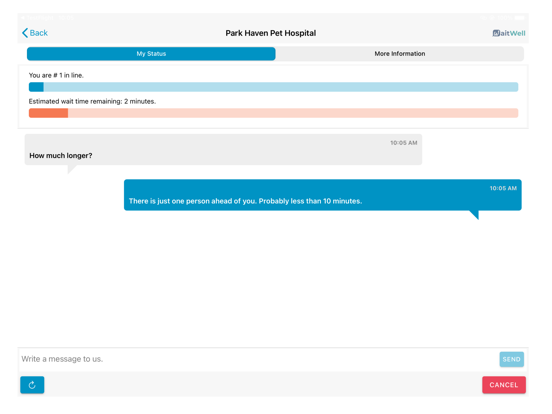Click the 10:05 AM timestamp on blue reply
Viewport: 552px width, 414px height.
tap(503, 188)
